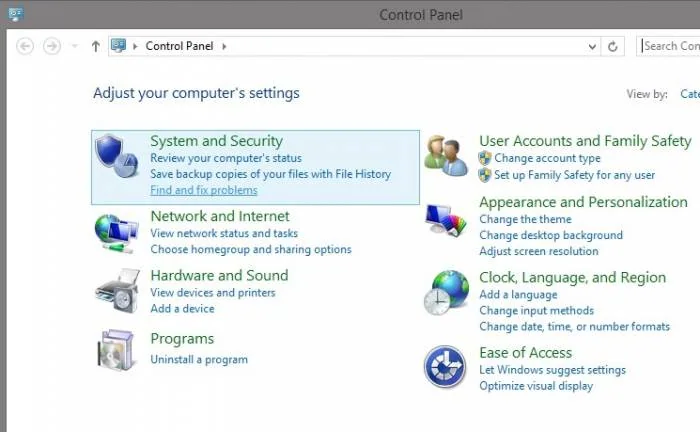Open the View by Category dropdown
The width and height of the screenshot is (700, 432).
690,94
